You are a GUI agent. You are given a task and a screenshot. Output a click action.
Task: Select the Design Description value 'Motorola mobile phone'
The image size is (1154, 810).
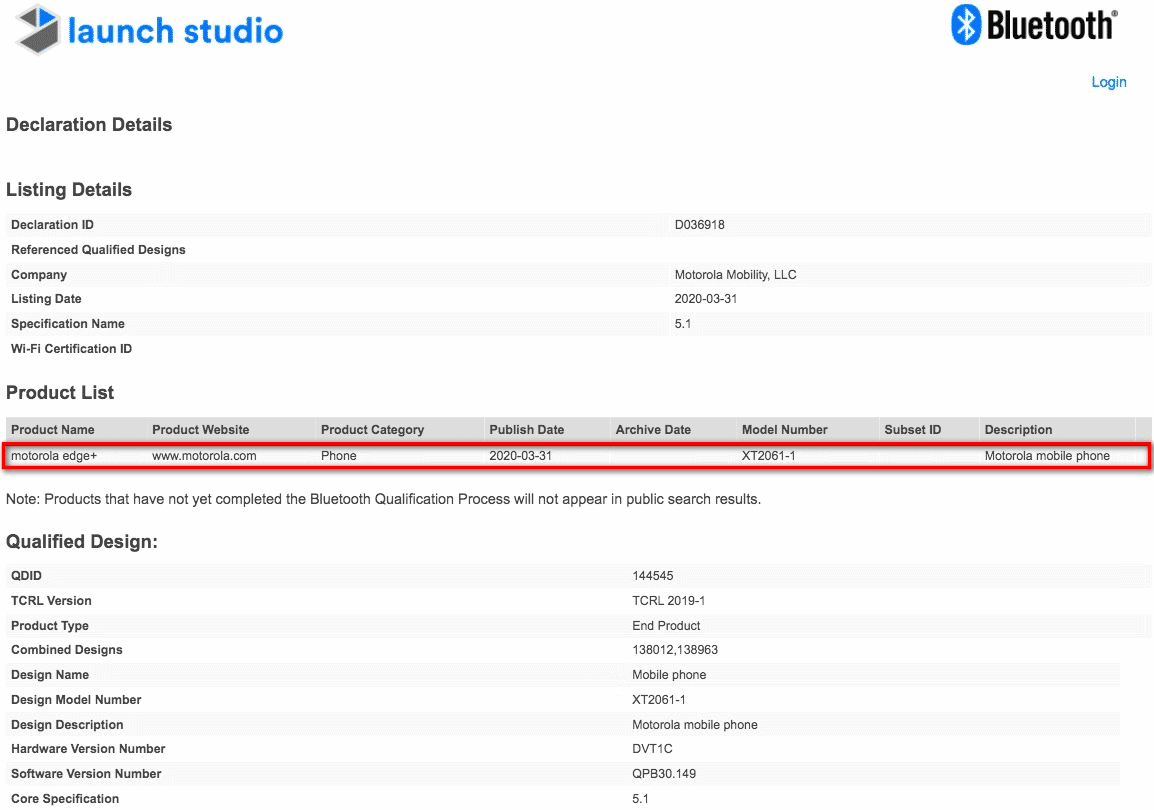tap(695, 725)
